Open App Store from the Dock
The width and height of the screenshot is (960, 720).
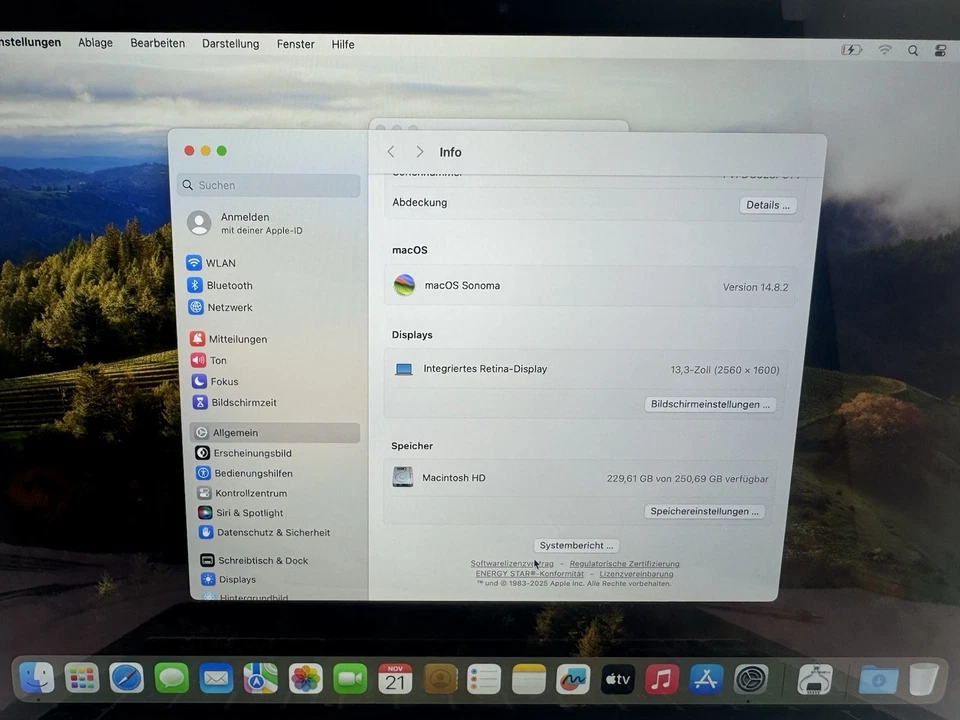(706, 679)
